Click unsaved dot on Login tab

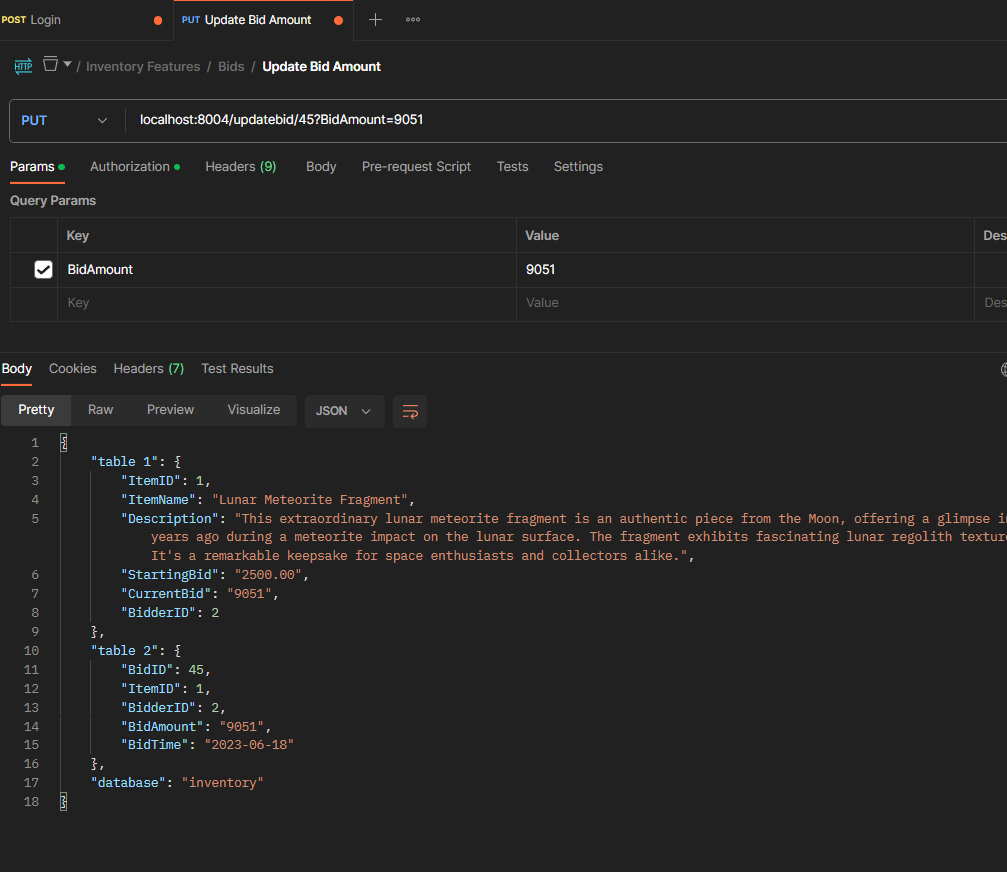coord(158,20)
